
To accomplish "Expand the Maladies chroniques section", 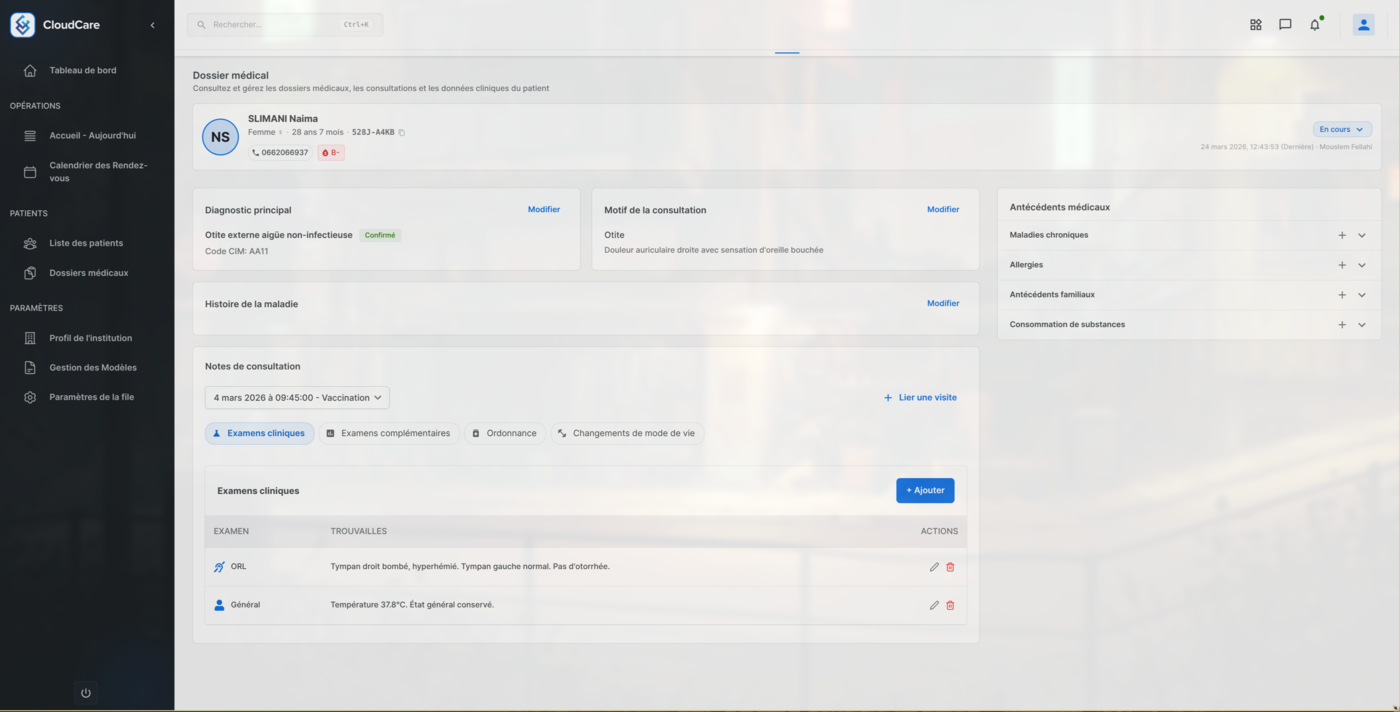I will (x=1361, y=236).
